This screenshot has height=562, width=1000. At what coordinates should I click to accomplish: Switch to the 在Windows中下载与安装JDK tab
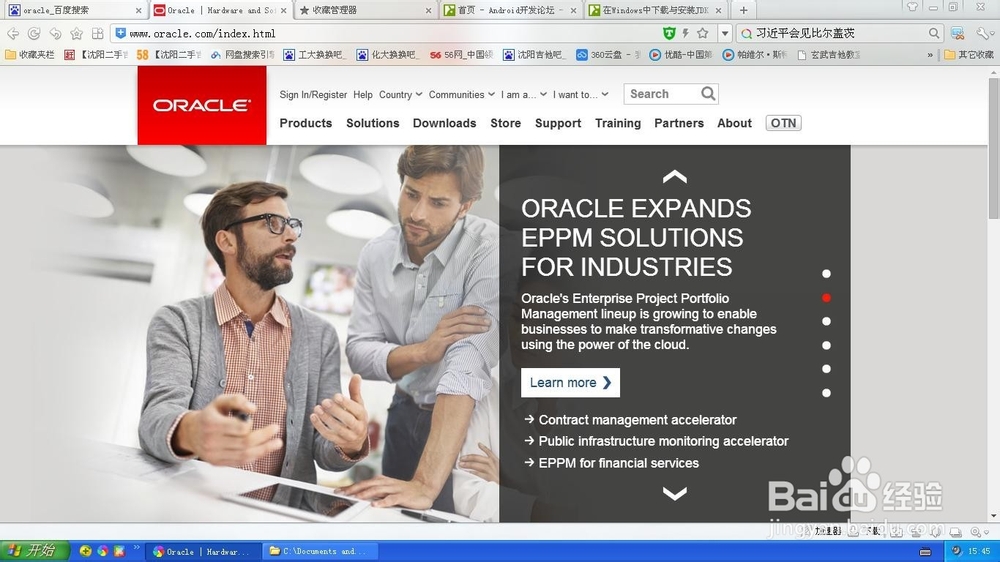656,10
